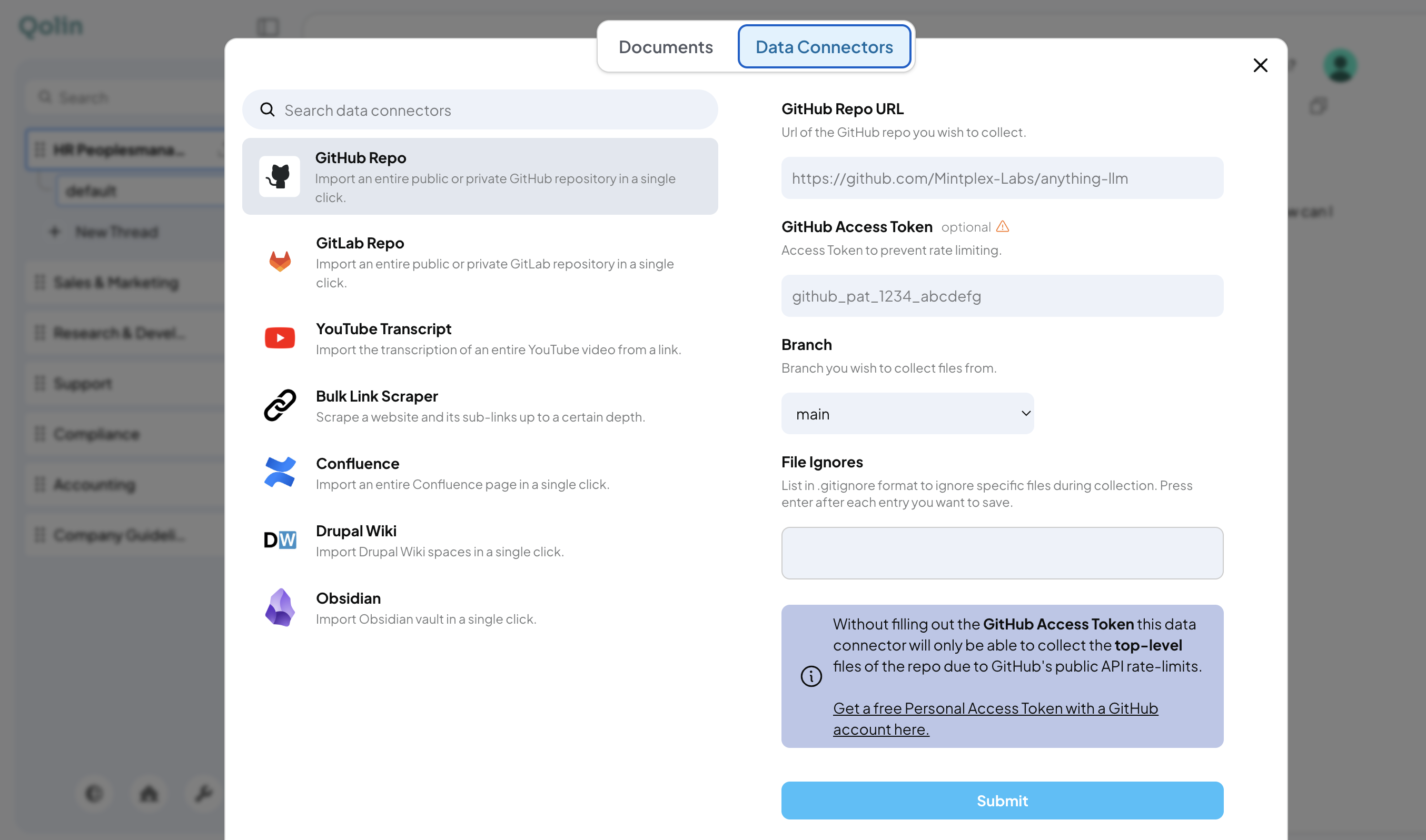
Task: Click the magnifier in the connector search bar
Action: pos(268,109)
